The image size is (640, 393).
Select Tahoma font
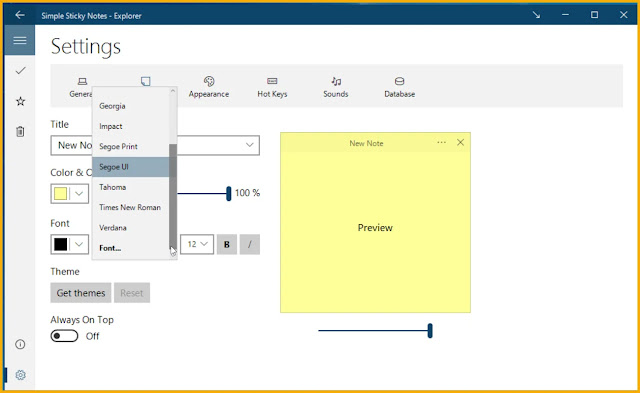point(131,187)
